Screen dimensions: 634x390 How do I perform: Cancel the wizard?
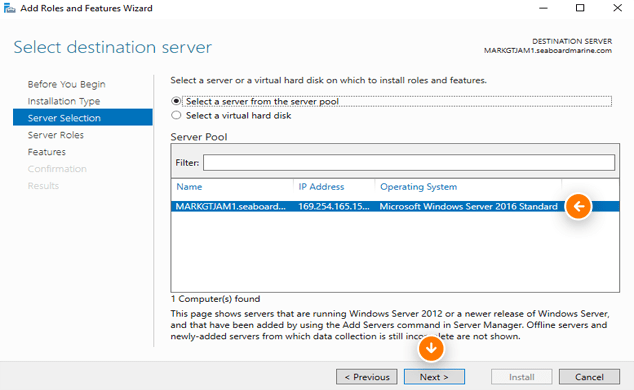tap(589, 377)
